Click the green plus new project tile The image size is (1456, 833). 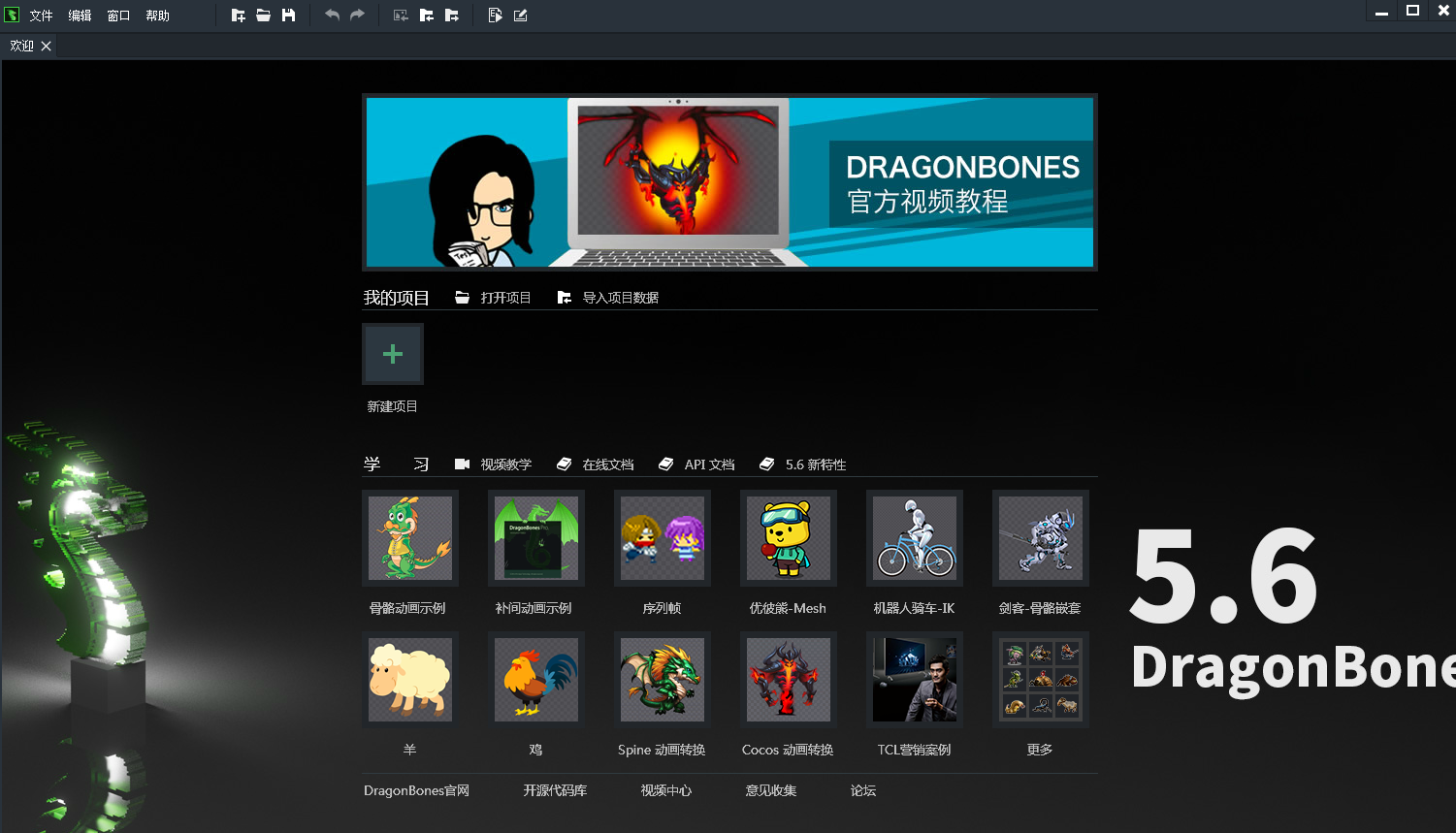393,354
